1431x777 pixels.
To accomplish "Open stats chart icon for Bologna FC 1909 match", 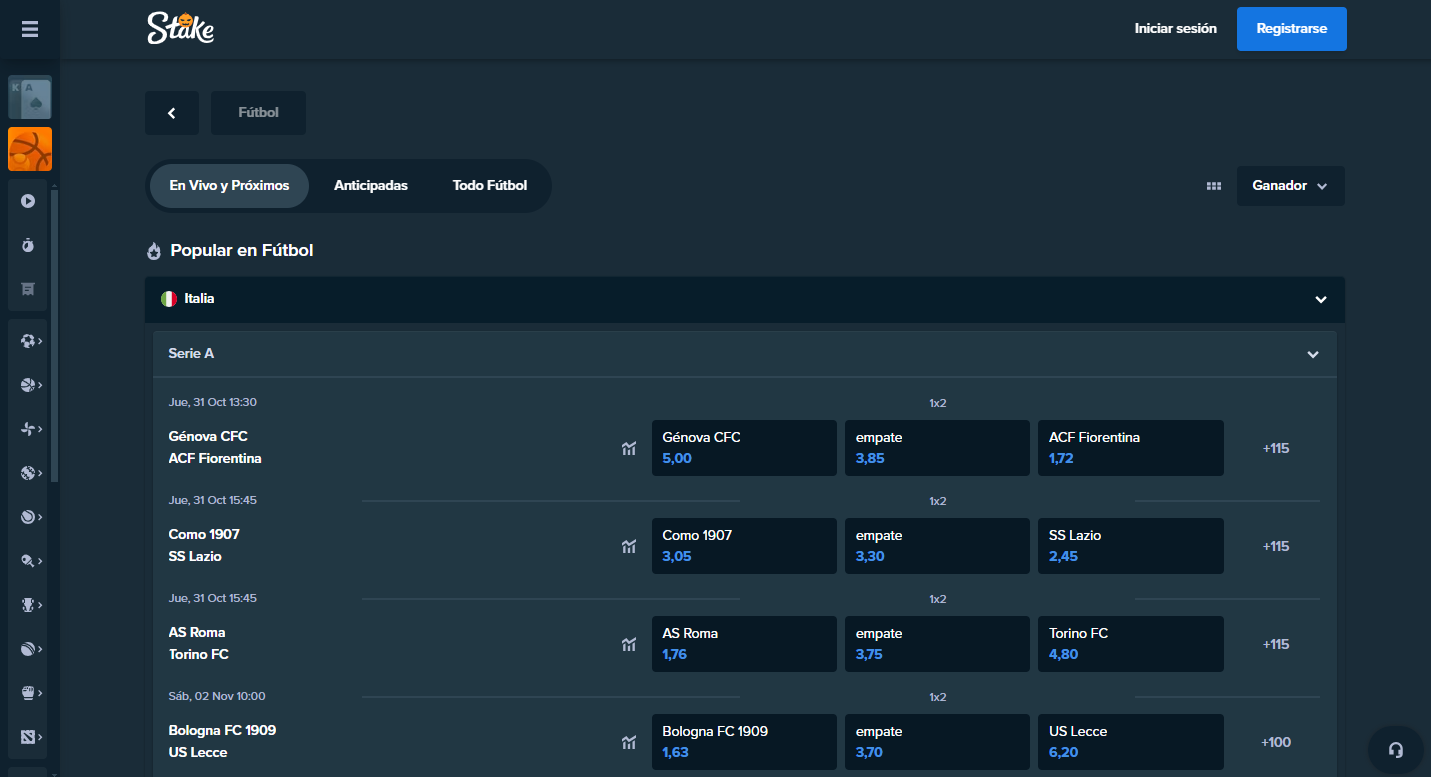I will (x=629, y=742).
